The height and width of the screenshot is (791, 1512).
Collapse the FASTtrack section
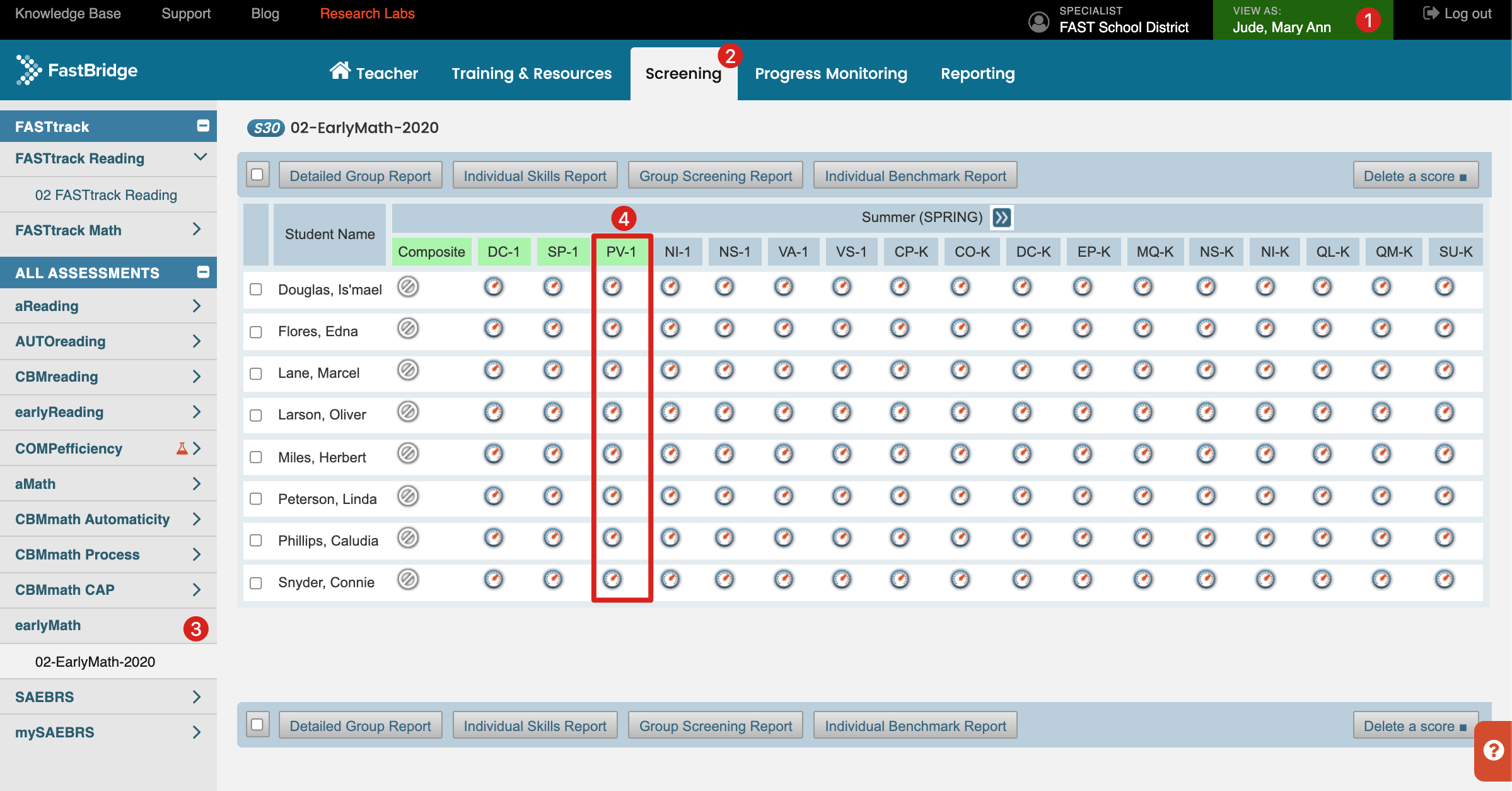[x=203, y=126]
